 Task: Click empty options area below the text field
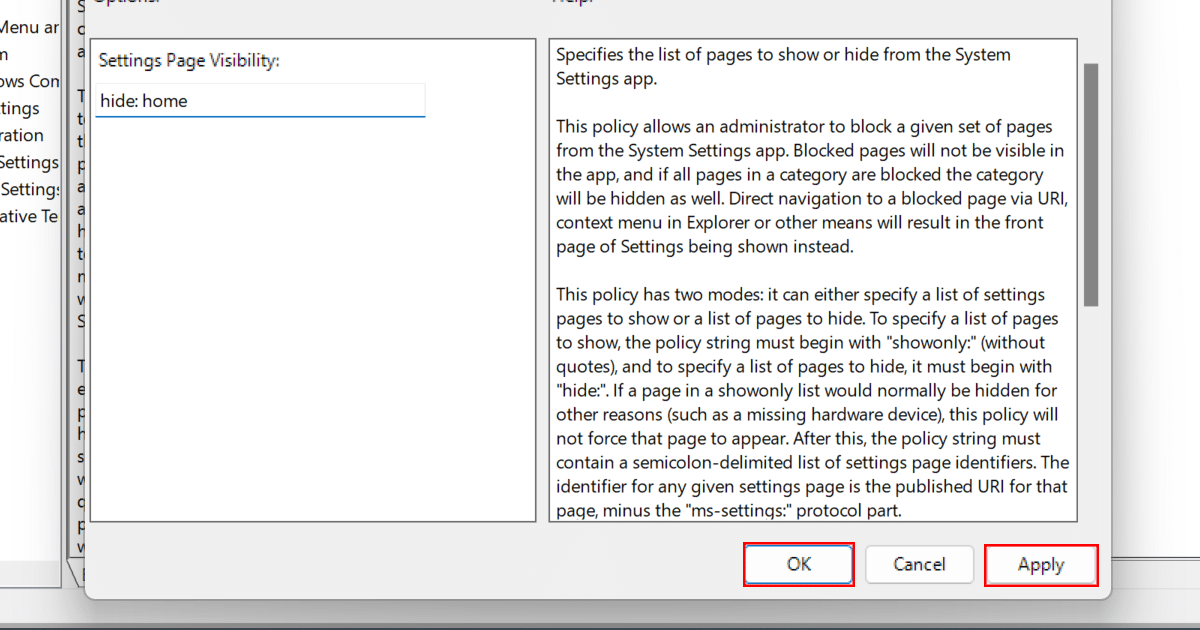pyautogui.click(x=312, y=320)
